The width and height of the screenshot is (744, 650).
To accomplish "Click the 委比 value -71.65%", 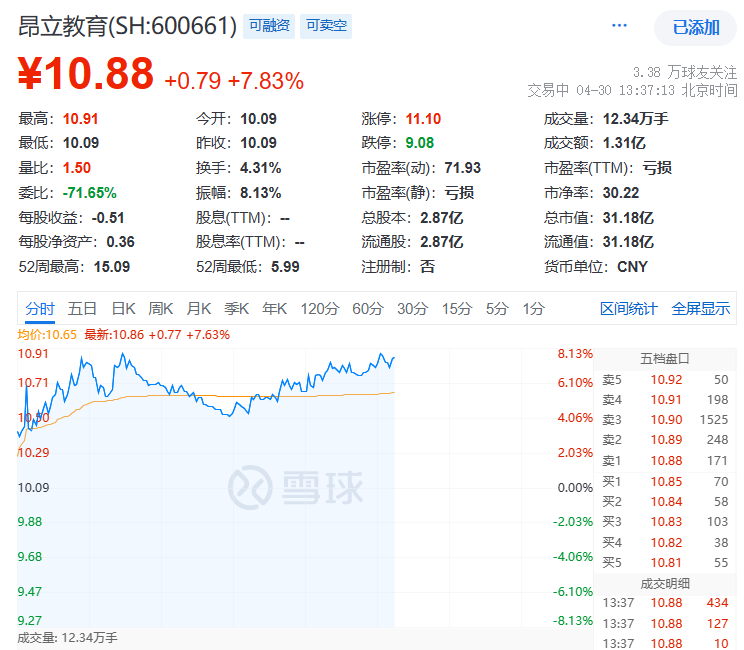I will [x=90, y=193].
